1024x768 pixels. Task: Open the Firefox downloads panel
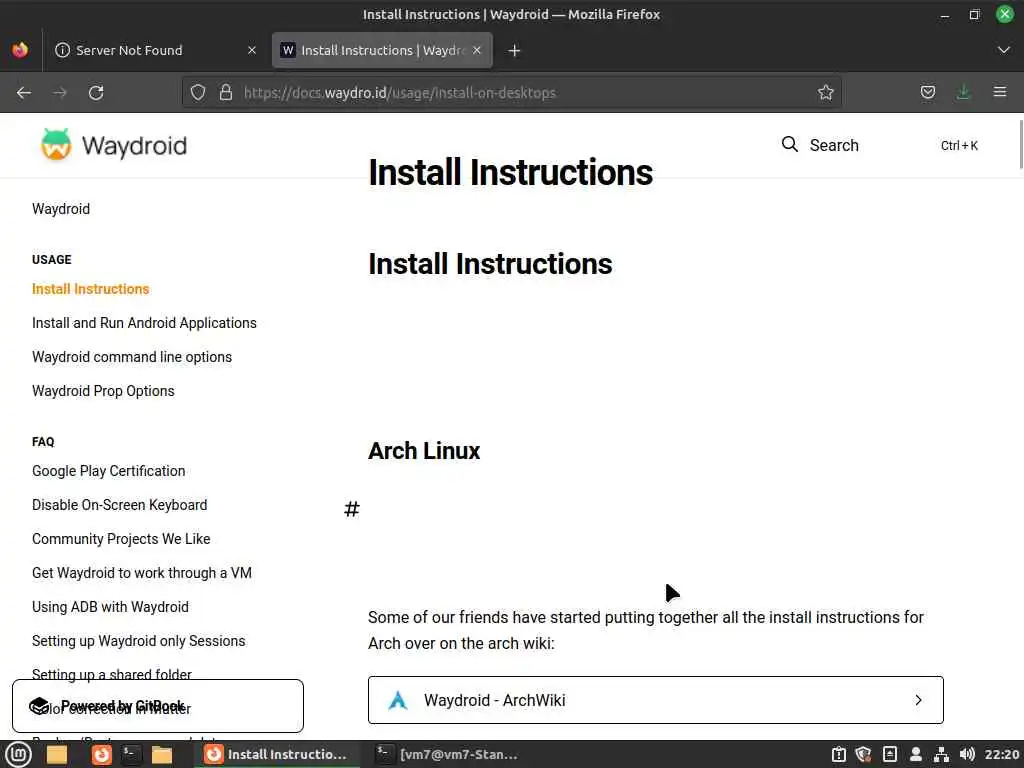963,92
